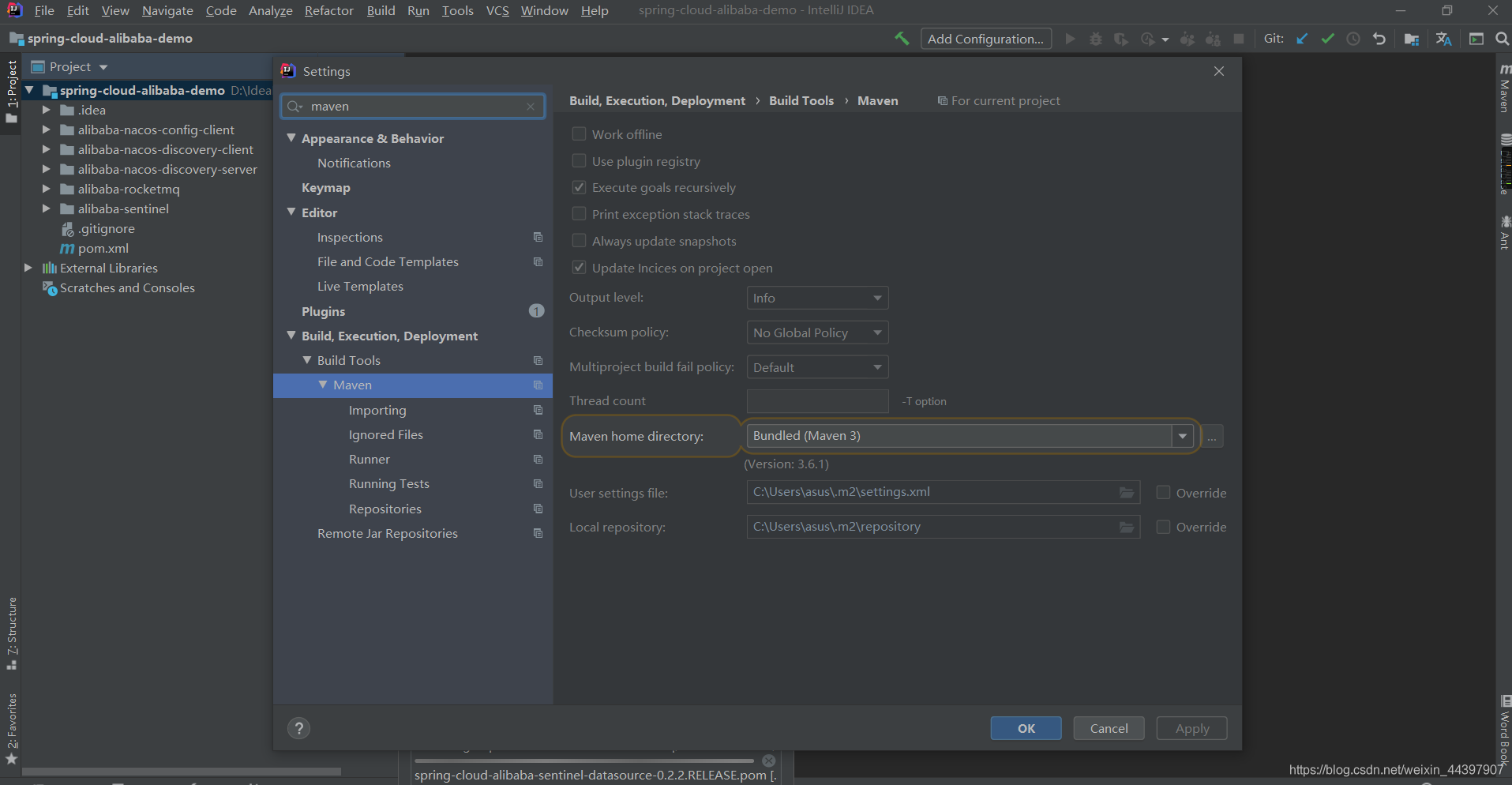This screenshot has width=1512, height=785.
Task: Open the Project Structure folder icon
Action: 1412,39
